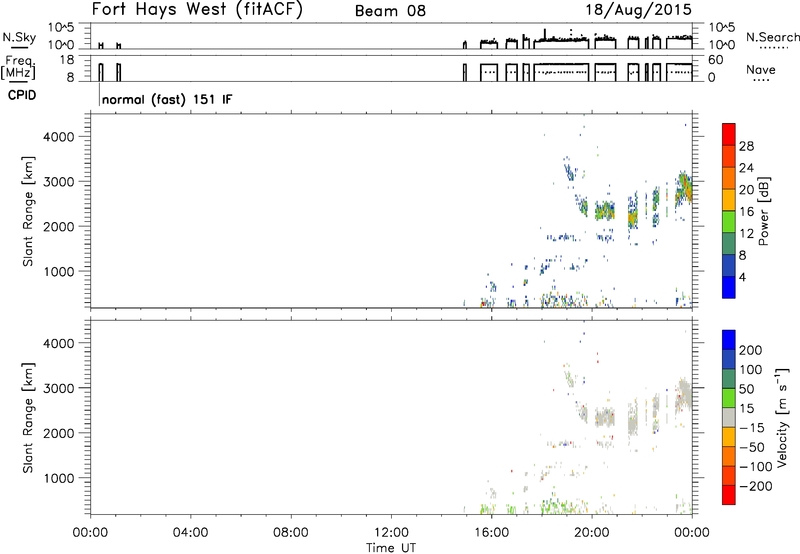Click velocity colorbar value '-200'
Image resolution: width=800 pixels, height=554 pixels.
point(755,486)
